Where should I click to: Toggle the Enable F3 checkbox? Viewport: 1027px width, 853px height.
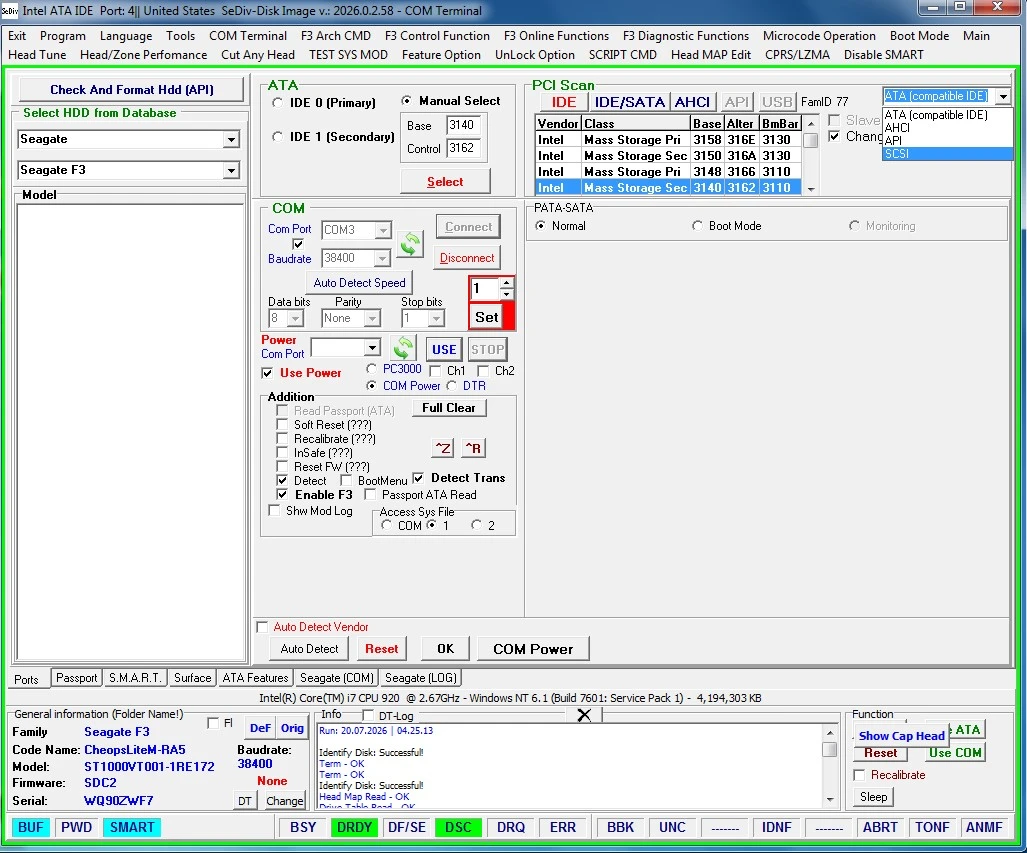(x=282, y=495)
